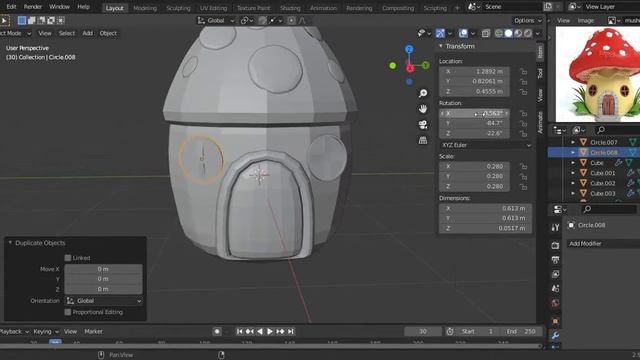
Task: Click the Scale X value field
Action: (474, 167)
